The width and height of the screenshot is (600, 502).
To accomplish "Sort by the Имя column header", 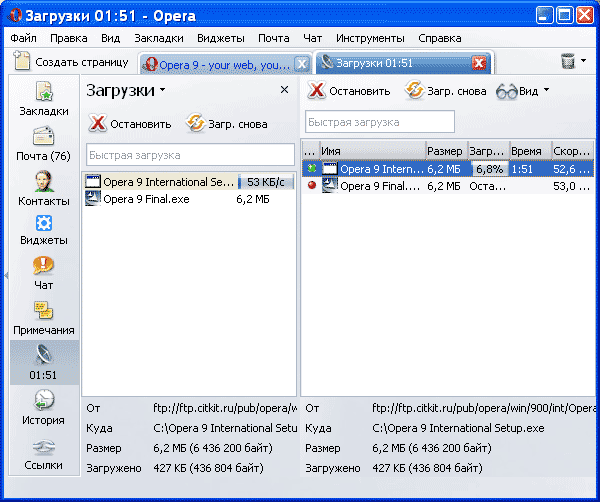I will [x=373, y=151].
